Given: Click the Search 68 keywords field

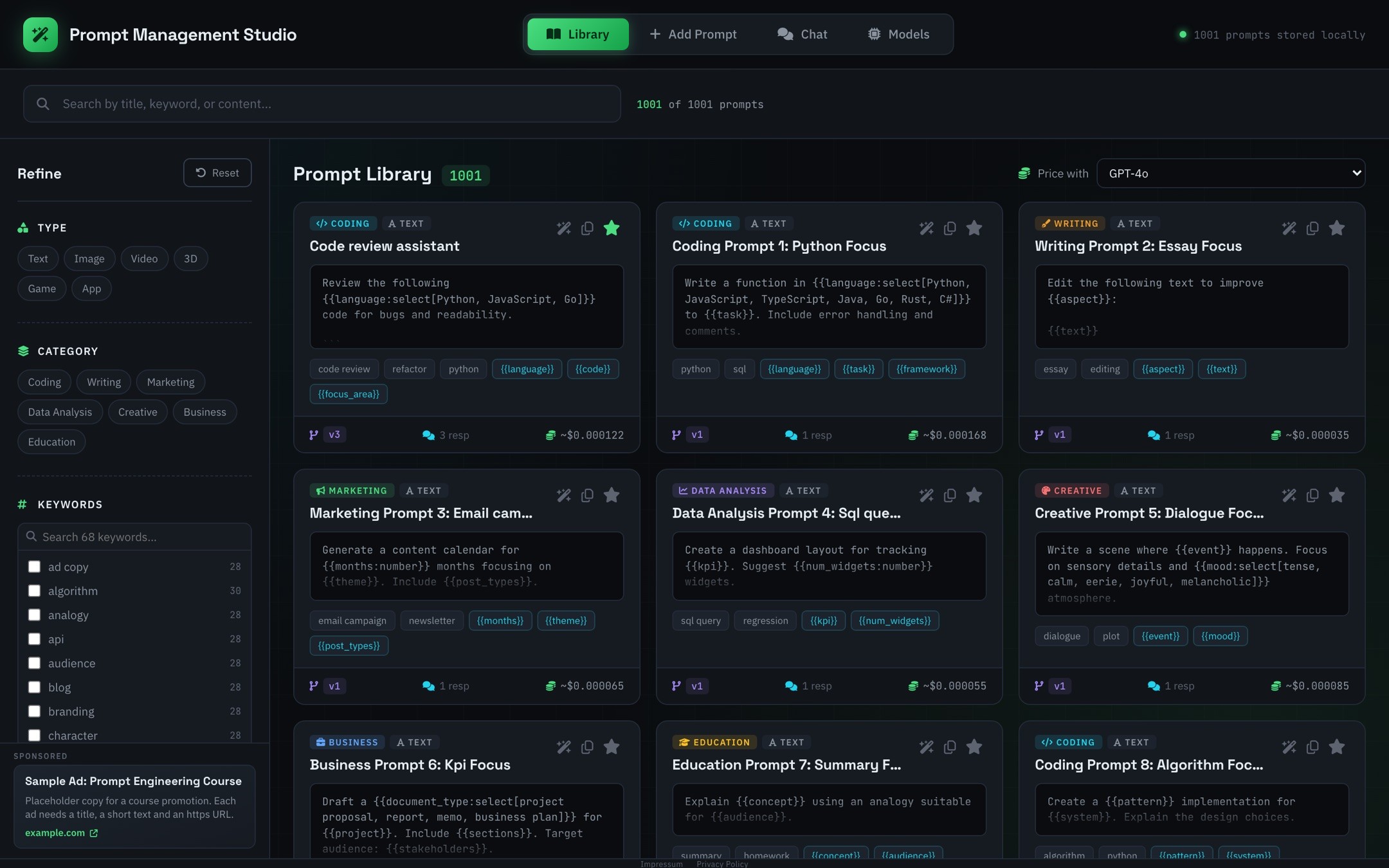Looking at the screenshot, I should [134, 536].
